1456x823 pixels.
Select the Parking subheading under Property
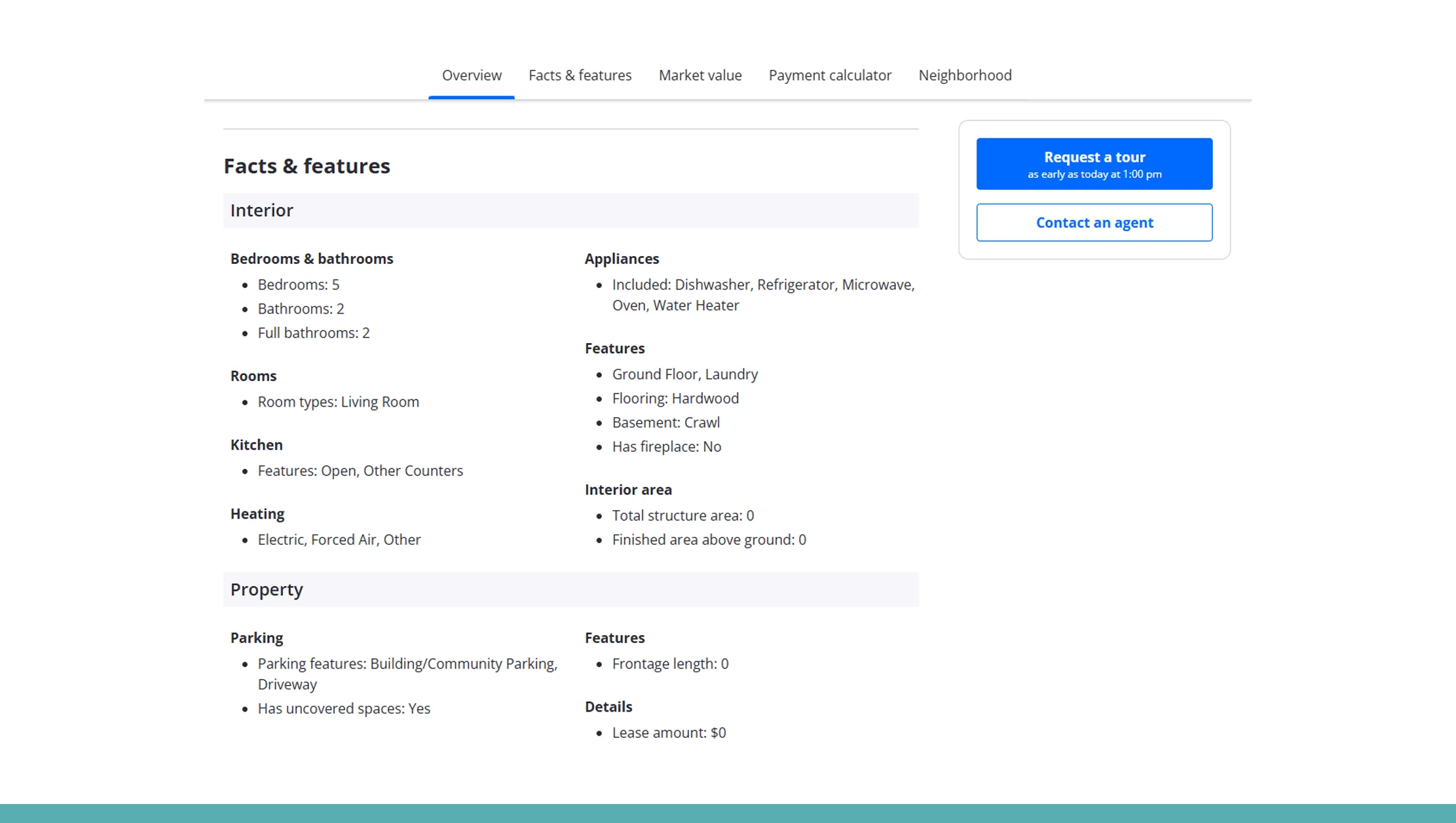(x=257, y=637)
